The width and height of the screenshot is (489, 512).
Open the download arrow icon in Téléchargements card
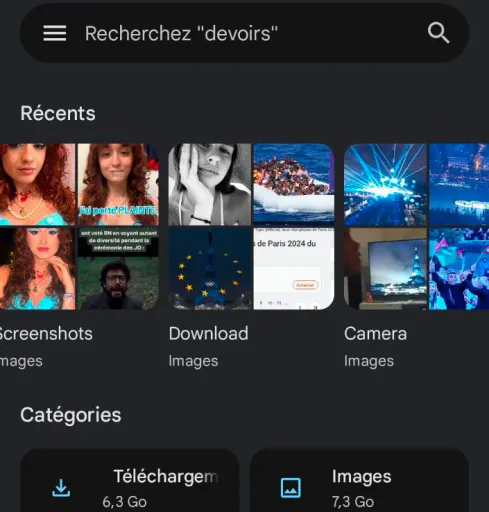tap(61, 488)
